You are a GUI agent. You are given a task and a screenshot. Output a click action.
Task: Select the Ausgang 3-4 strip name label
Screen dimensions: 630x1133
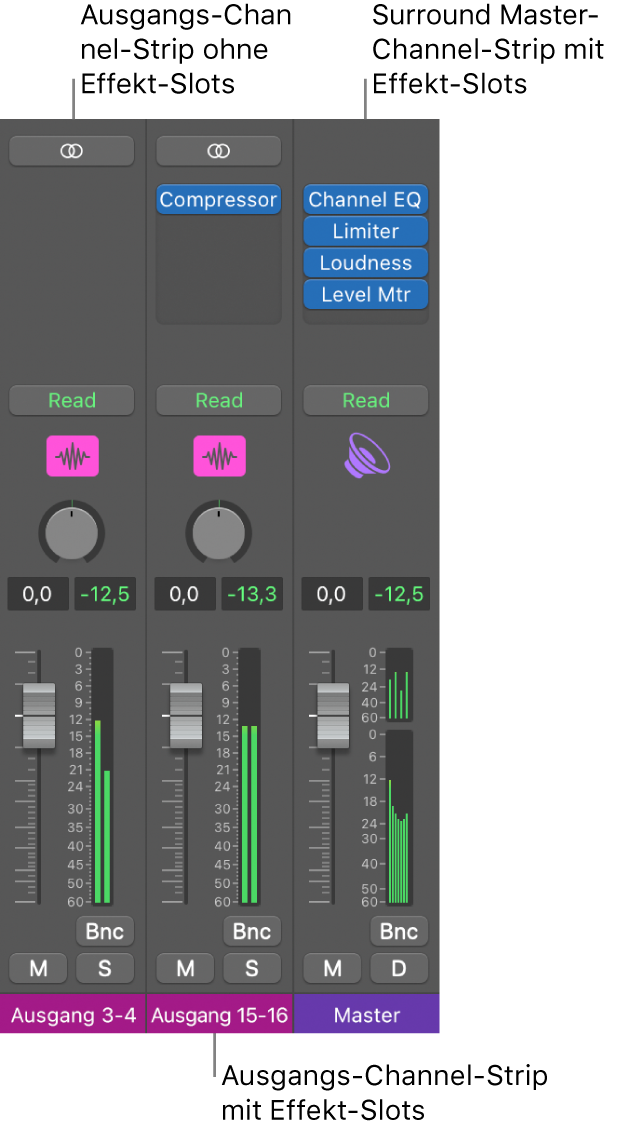point(73,1014)
